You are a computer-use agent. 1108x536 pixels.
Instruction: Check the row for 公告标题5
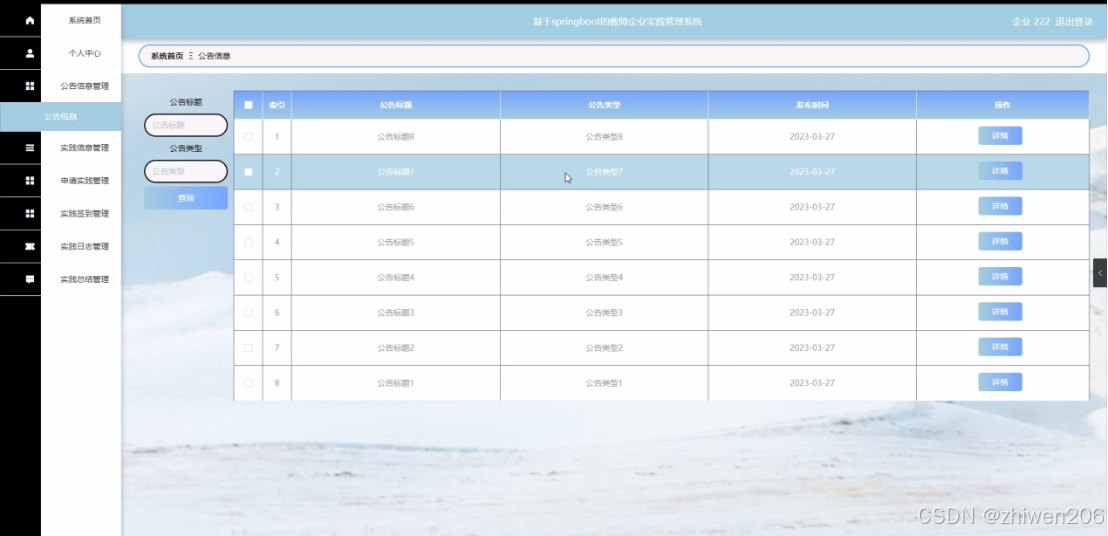tap(248, 242)
